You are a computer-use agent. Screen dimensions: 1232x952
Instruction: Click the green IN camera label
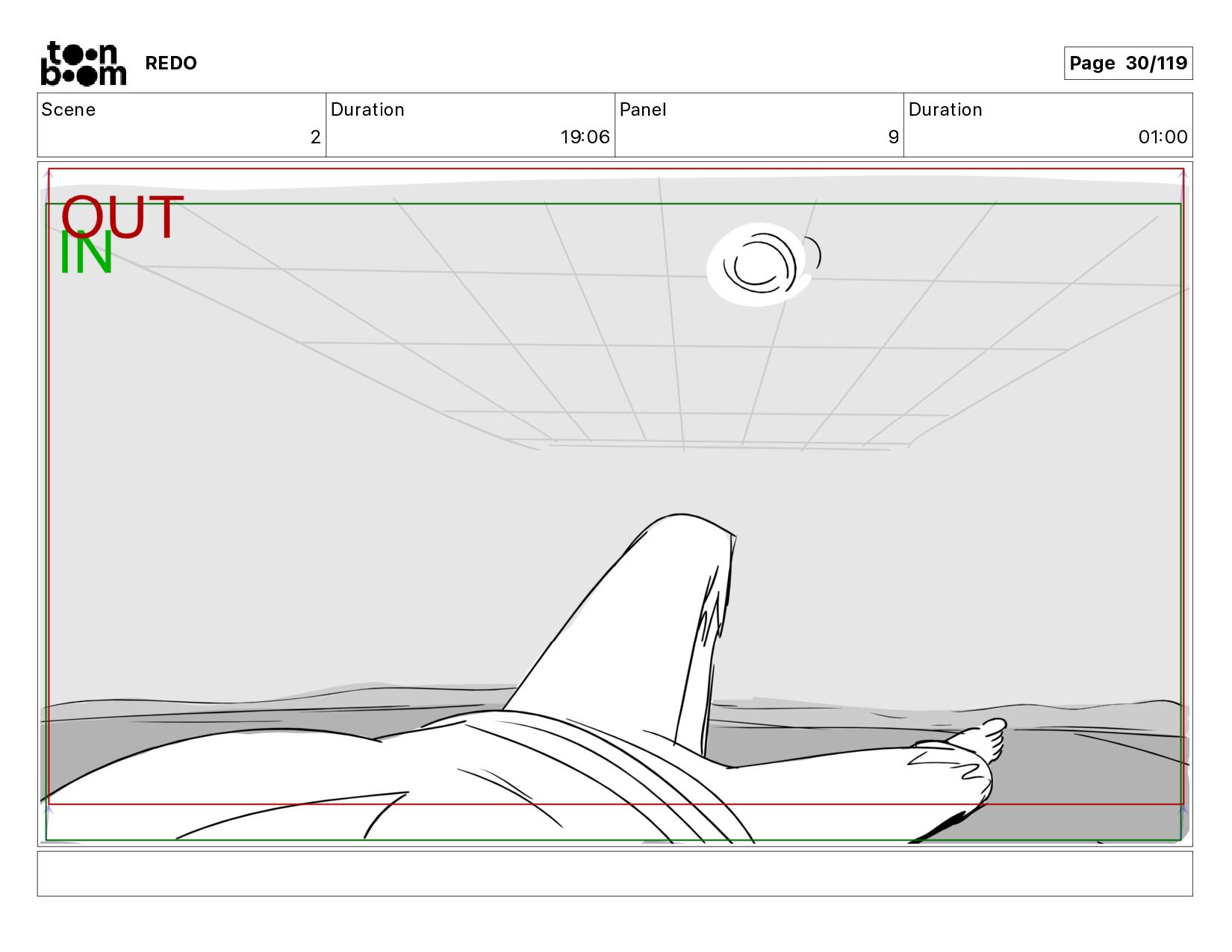coord(86,254)
